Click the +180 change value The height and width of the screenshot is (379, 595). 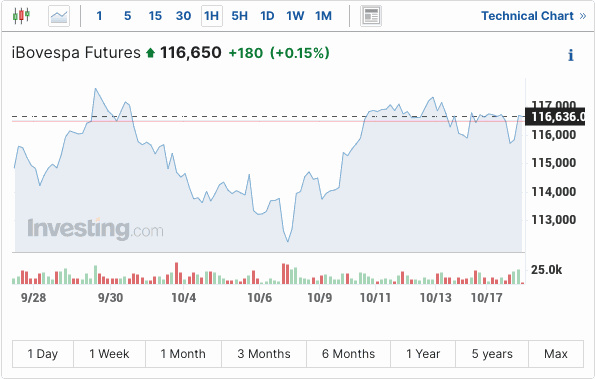coord(246,53)
